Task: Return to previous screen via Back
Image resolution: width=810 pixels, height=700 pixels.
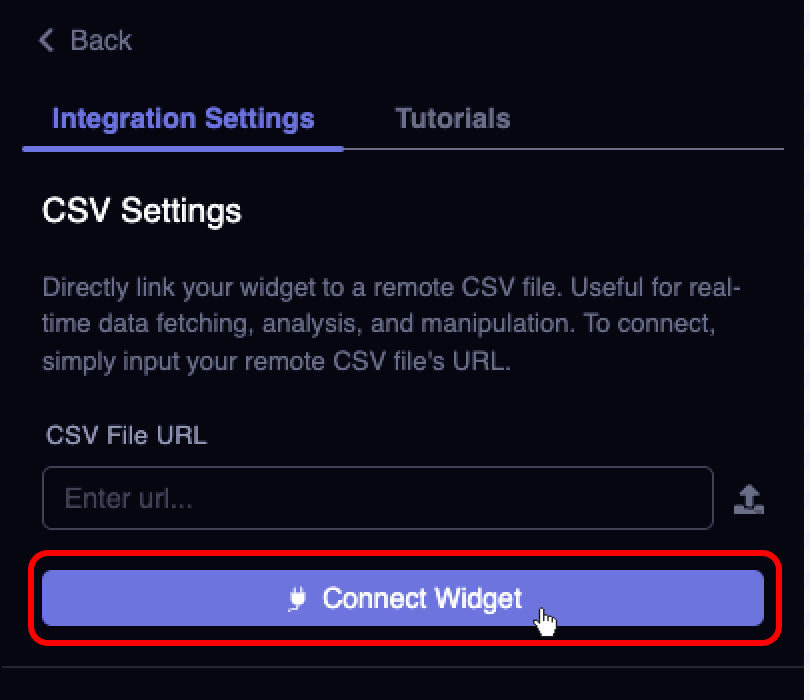Action: (86, 40)
